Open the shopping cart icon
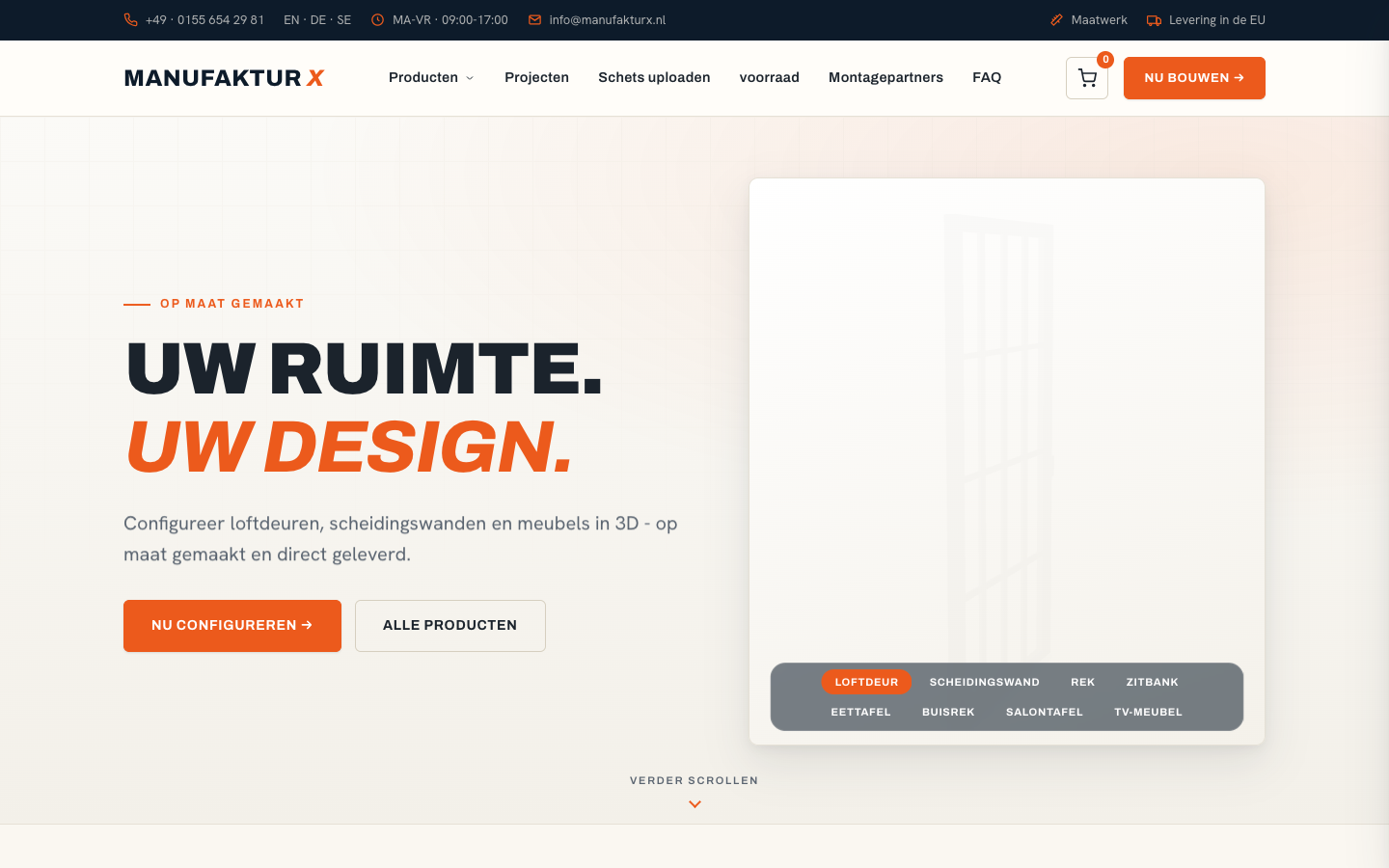The width and height of the screenshot is (1389, 868). (x=1087, y=78)
